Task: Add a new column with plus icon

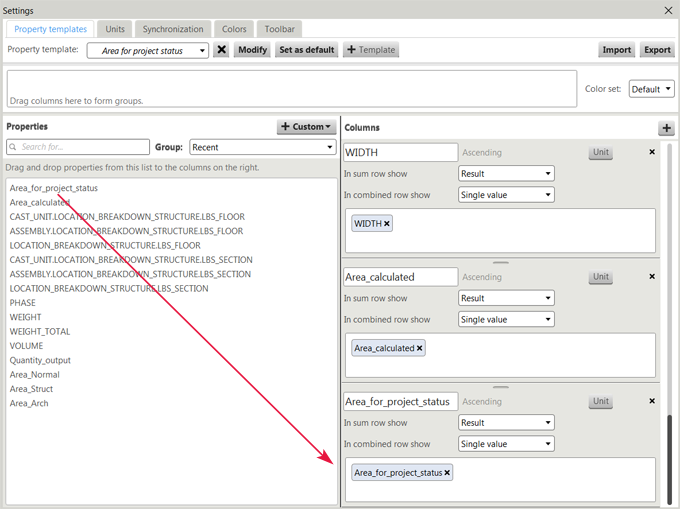Action: (x=666, y=128)
